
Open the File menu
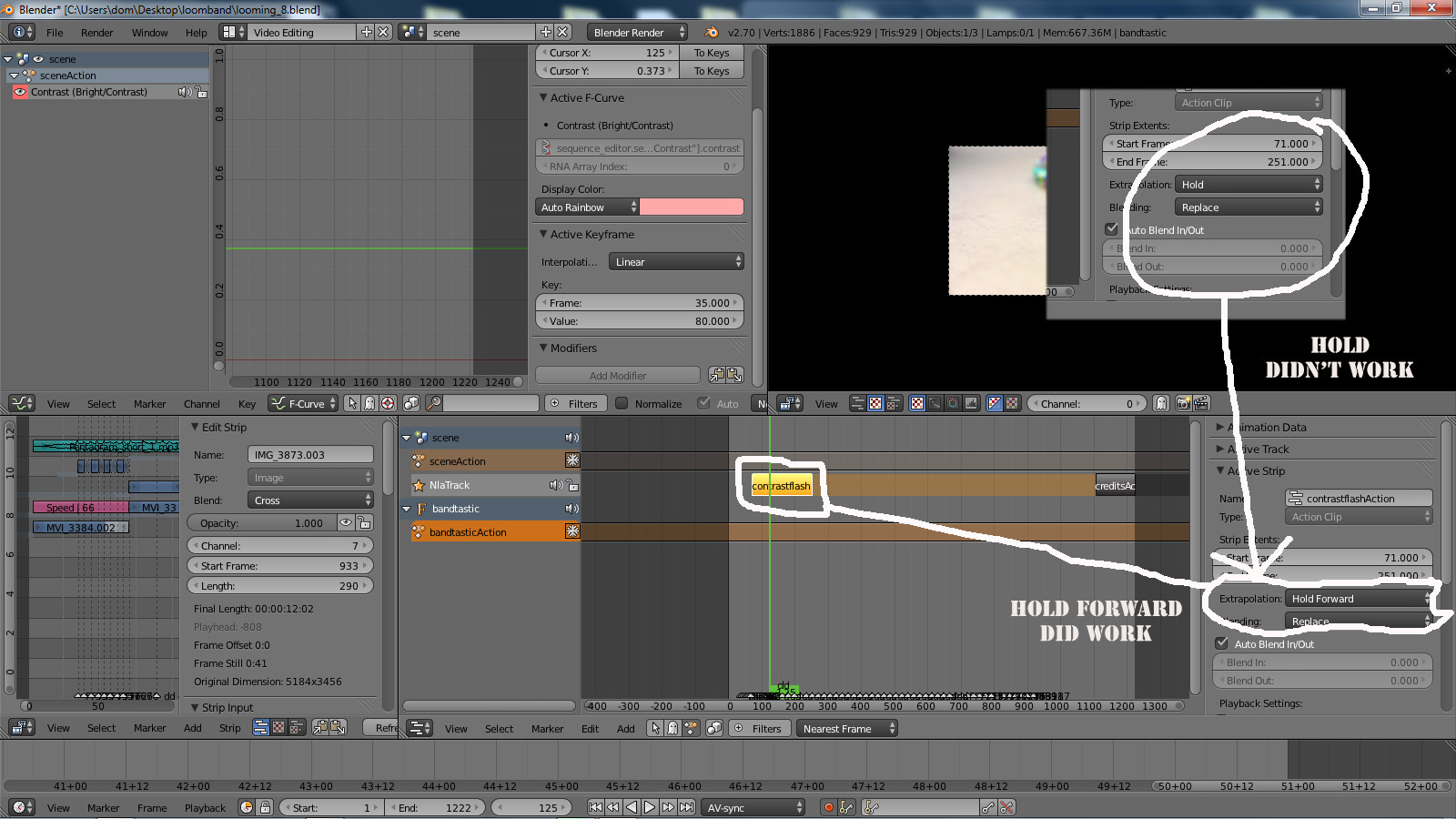pos(55,33)
